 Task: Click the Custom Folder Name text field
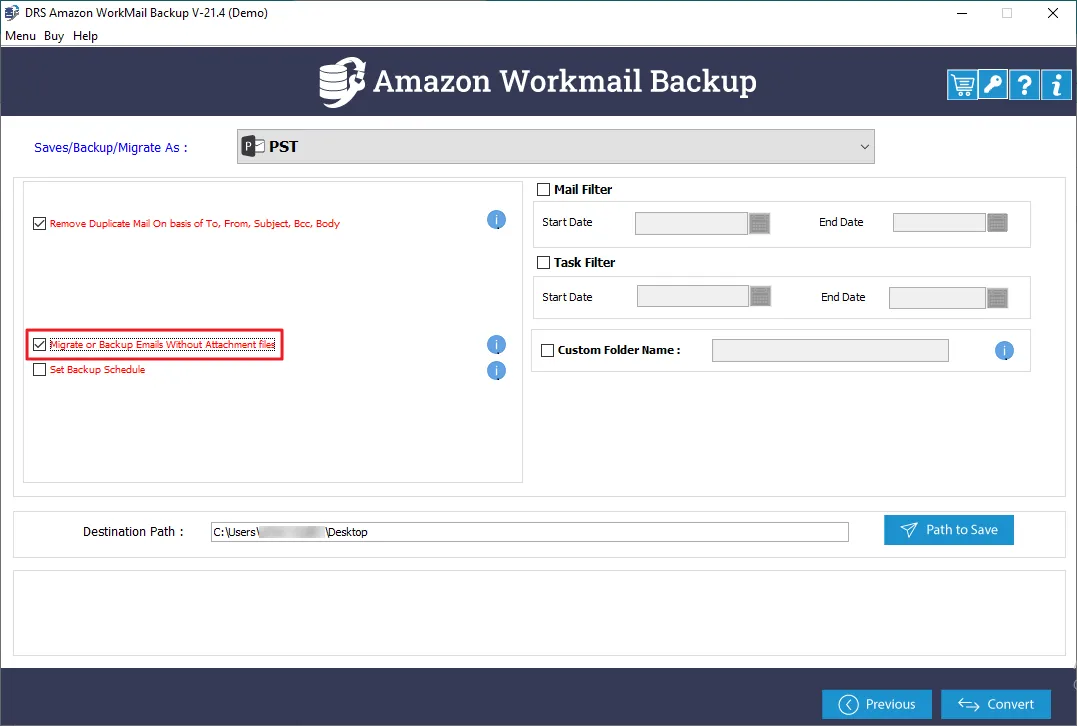coord(830,350)
